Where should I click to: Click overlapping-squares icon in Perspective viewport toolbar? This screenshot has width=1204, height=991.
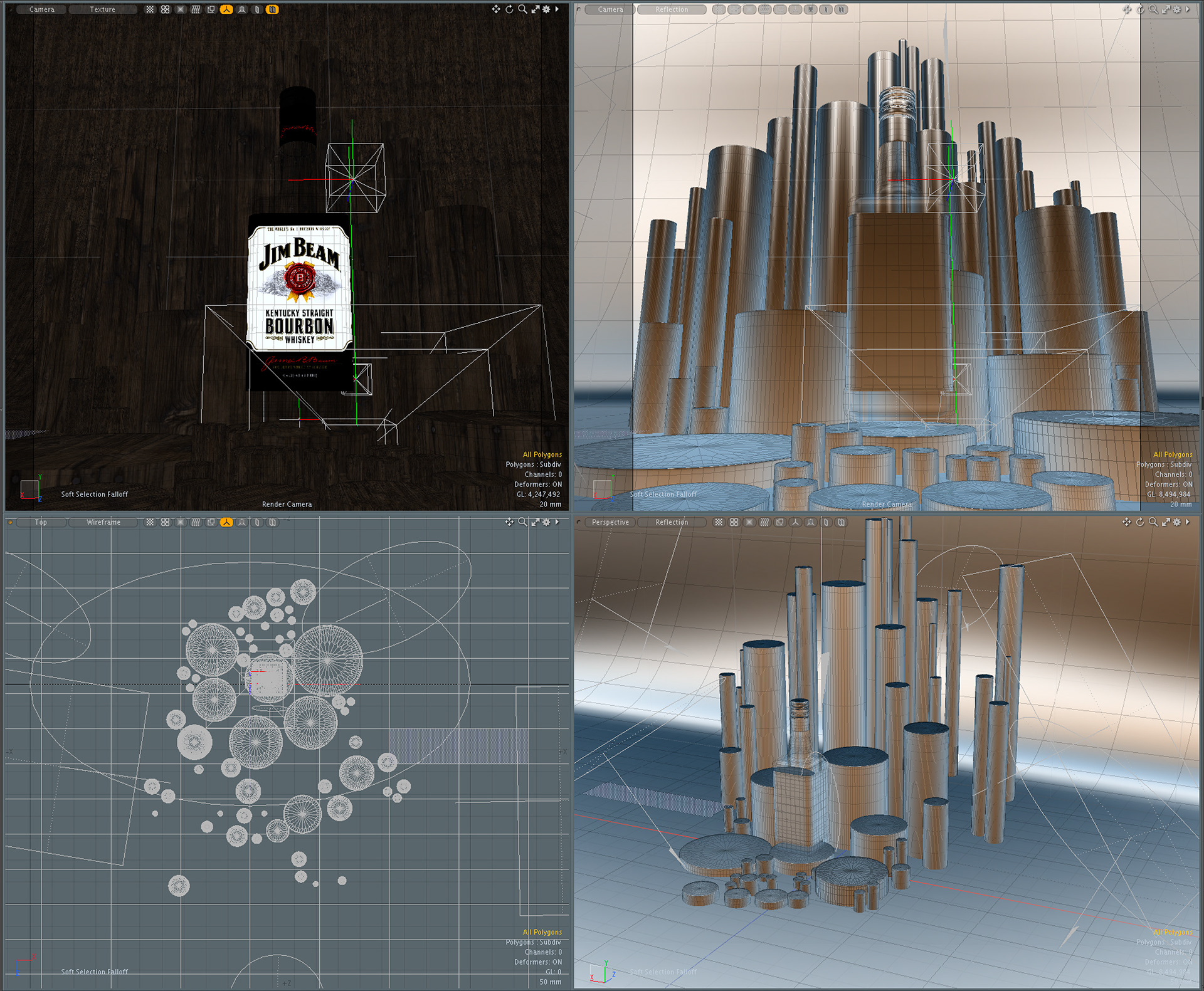coord(780,522)
